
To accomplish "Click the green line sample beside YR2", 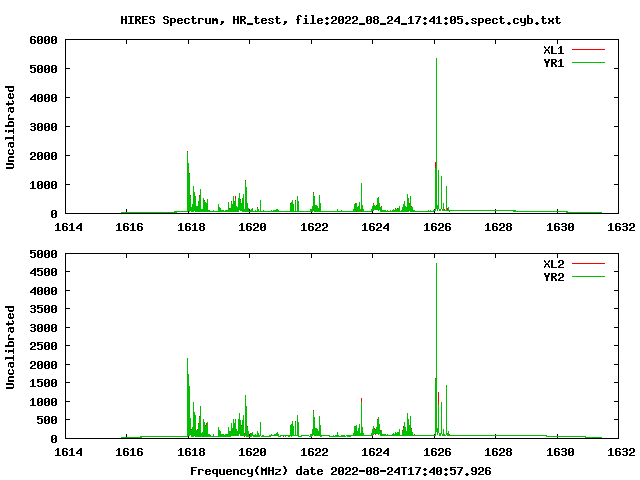I will [588, 277].
